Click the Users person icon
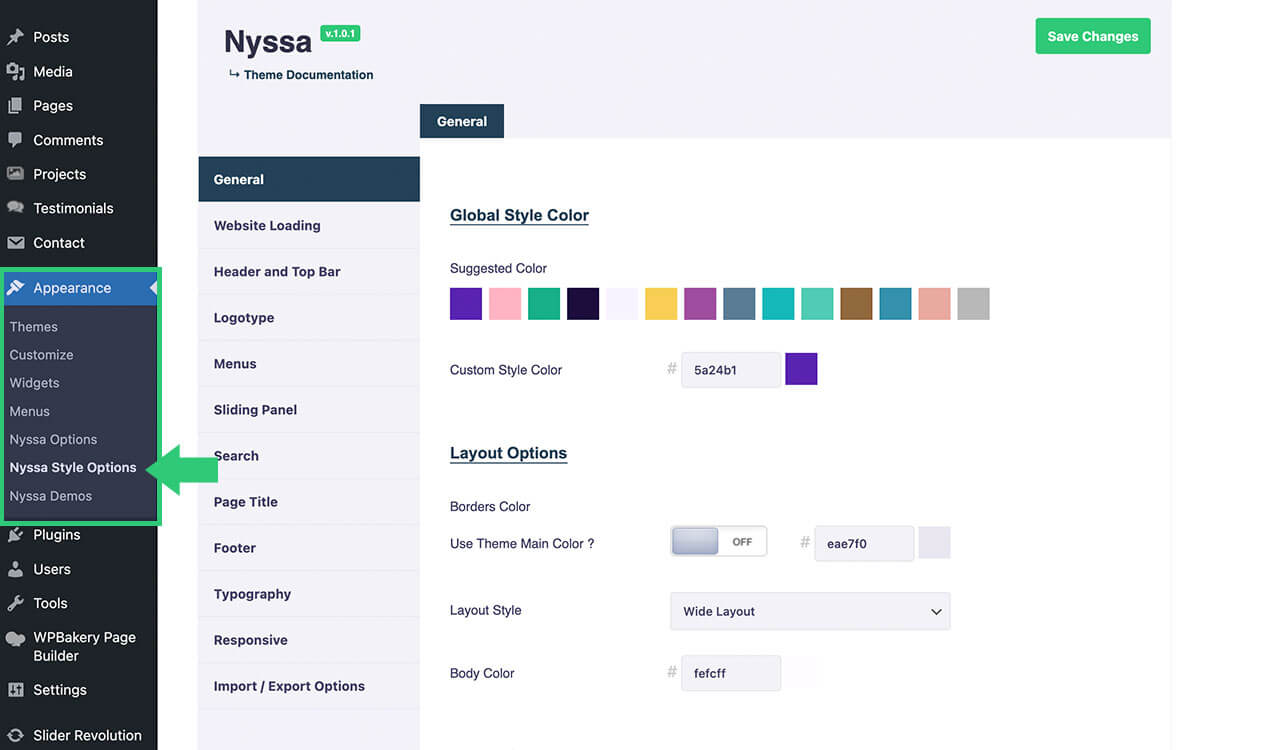Viewport: 1265px width, 750px height. tap(15, 569)
